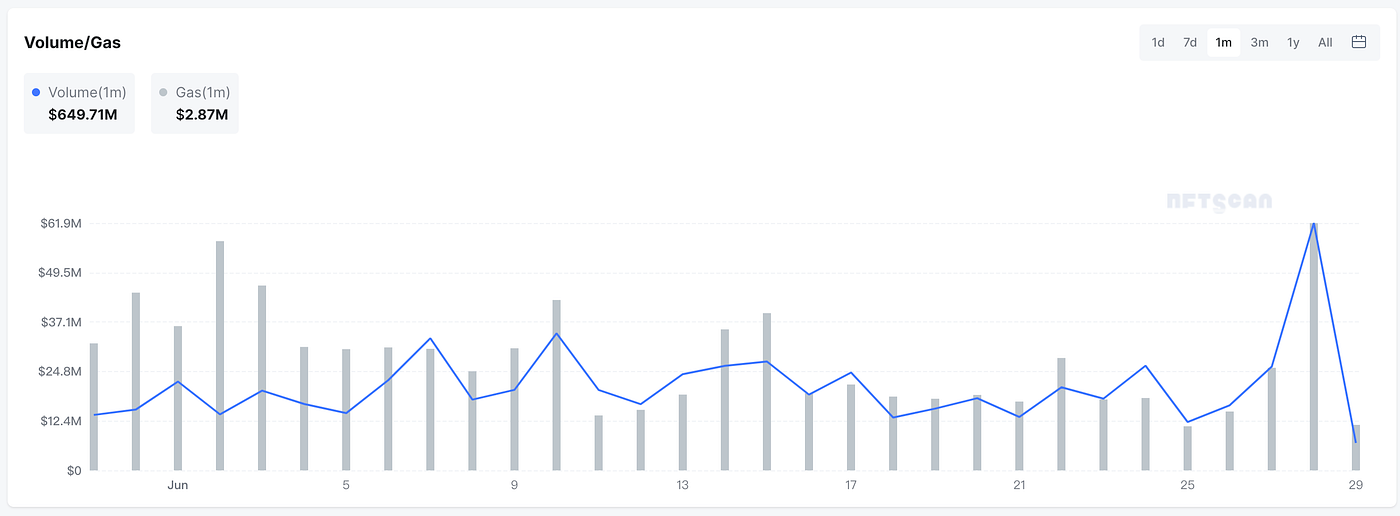Click the tallest gas bar near June 28
The height and width of the screenshot is (516, 1400).
[1314, 350]
